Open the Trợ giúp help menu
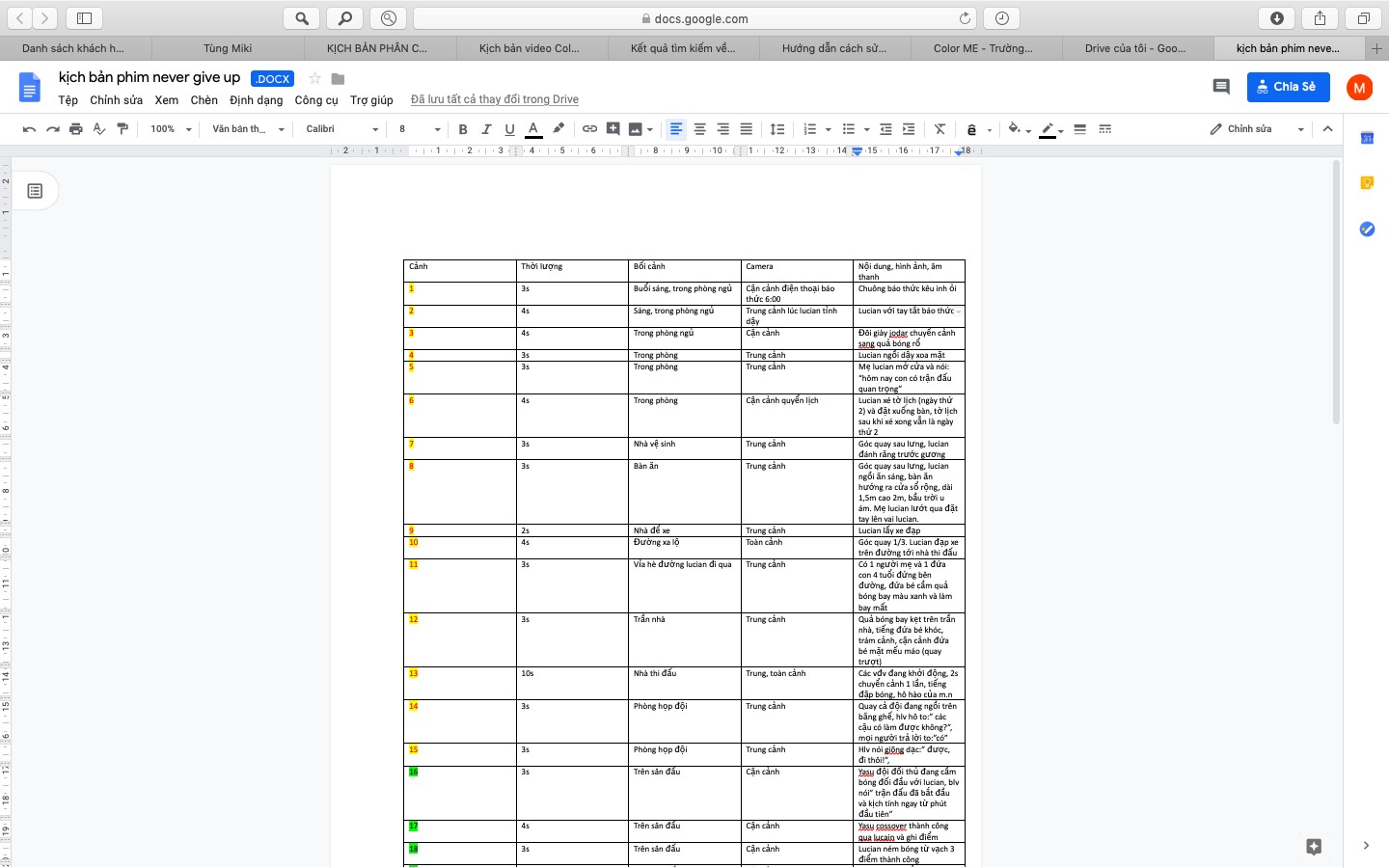Viewport: 1389px width, 868px height. coord(371,100)
